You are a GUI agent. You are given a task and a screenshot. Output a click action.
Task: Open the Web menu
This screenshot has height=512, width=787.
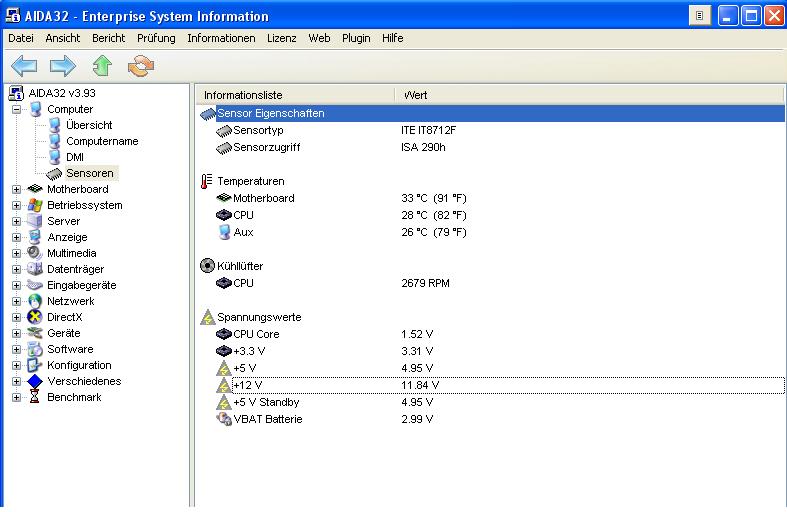(x=319, y=38)
